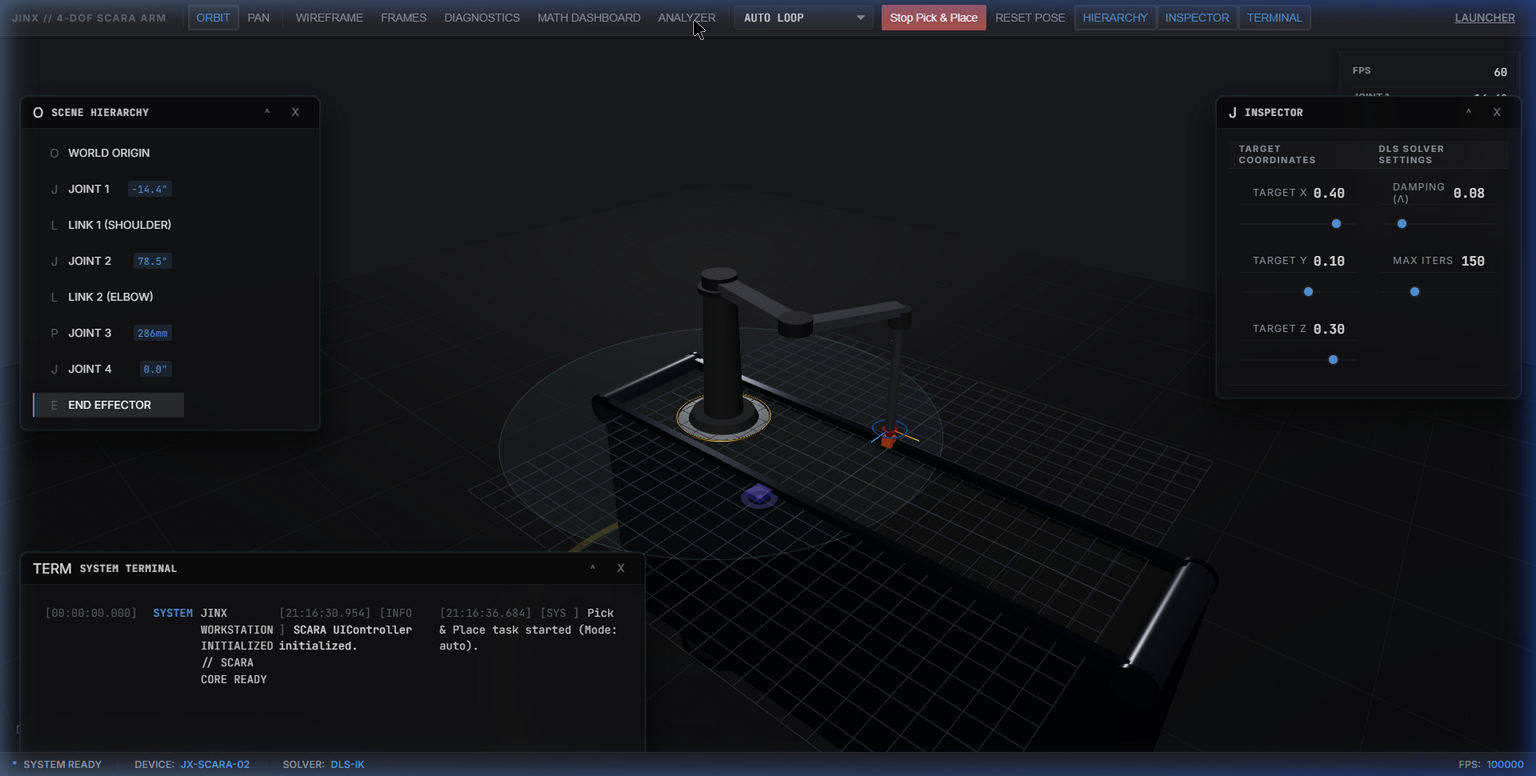This screenshot has width=1536, height=776.
Task: Close the Scene Hierarchy panel
Action: click(295, 112)
